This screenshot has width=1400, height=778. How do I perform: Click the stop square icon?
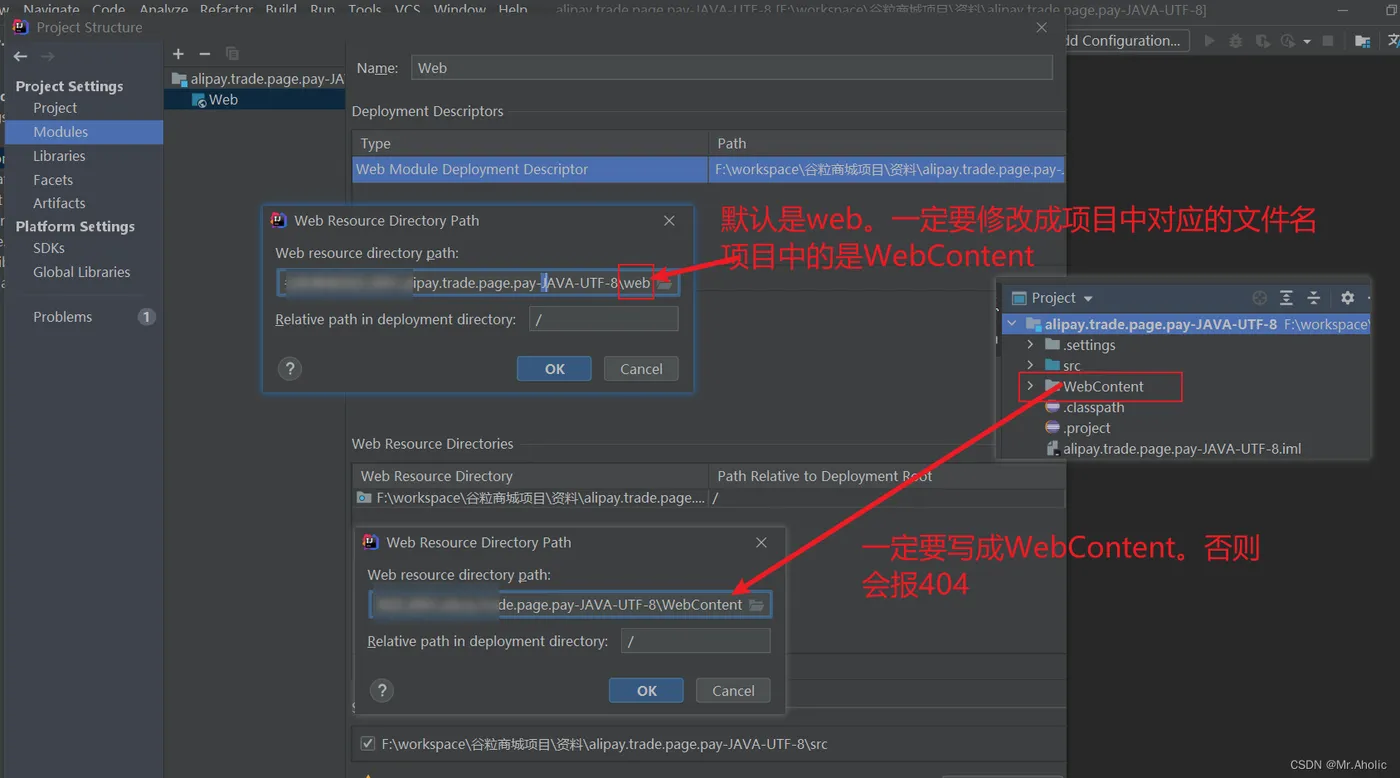click(1328, 41)
